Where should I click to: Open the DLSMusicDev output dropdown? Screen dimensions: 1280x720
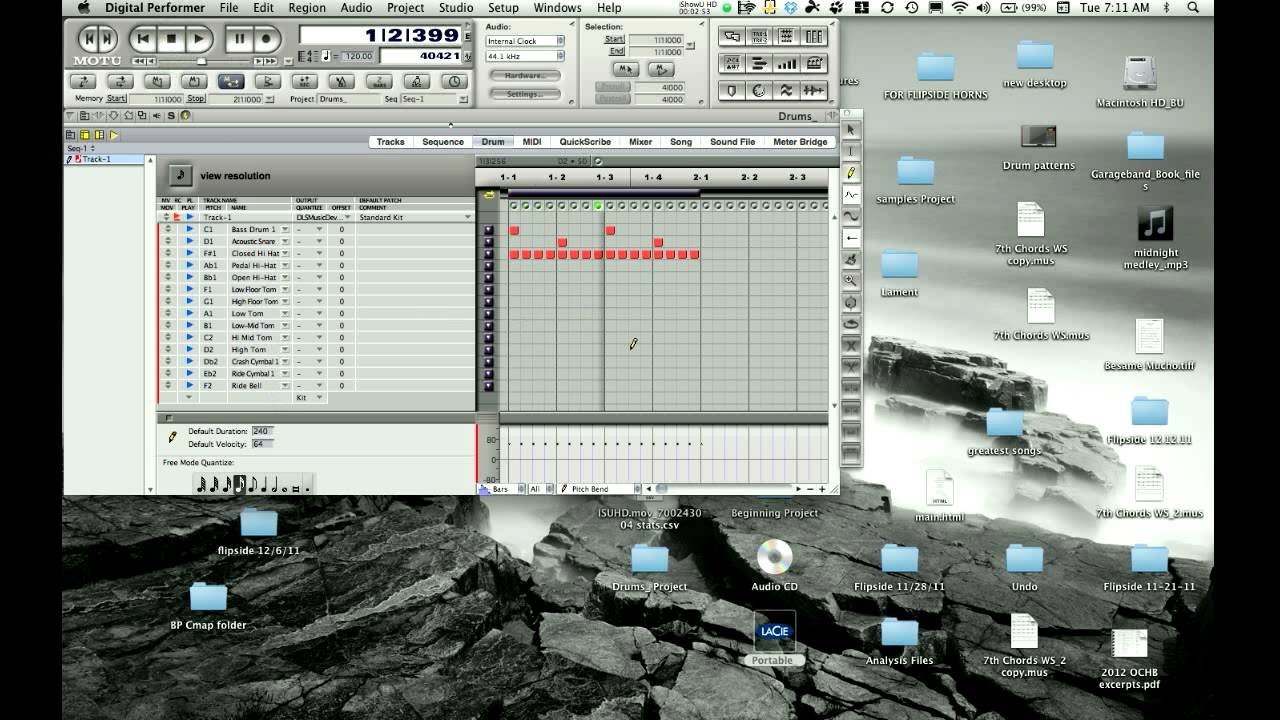[324, 217]
